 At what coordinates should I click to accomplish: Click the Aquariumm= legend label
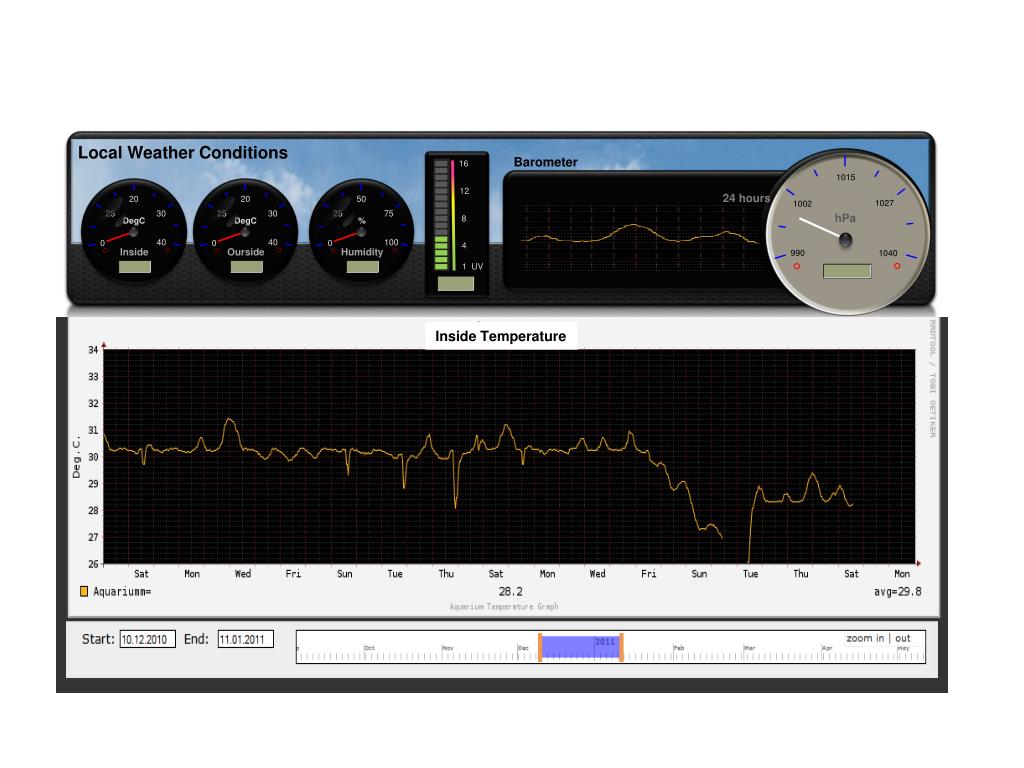point(122,592)
